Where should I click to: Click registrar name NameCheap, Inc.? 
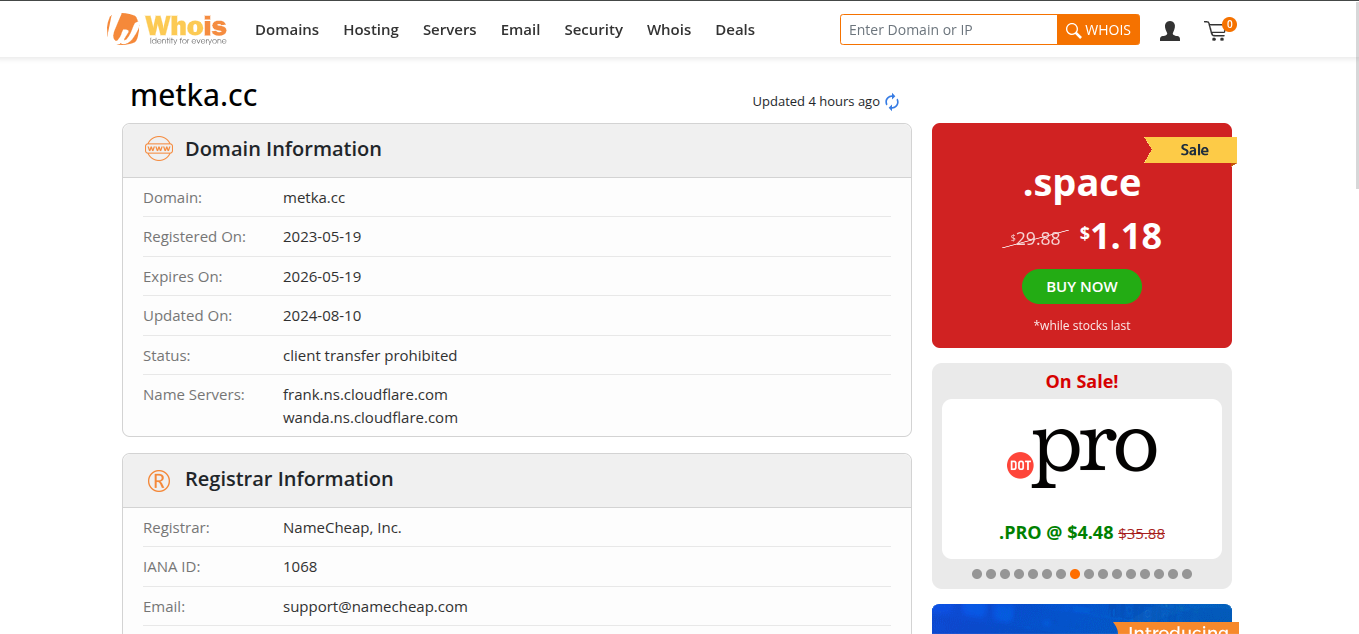(342, 528)
